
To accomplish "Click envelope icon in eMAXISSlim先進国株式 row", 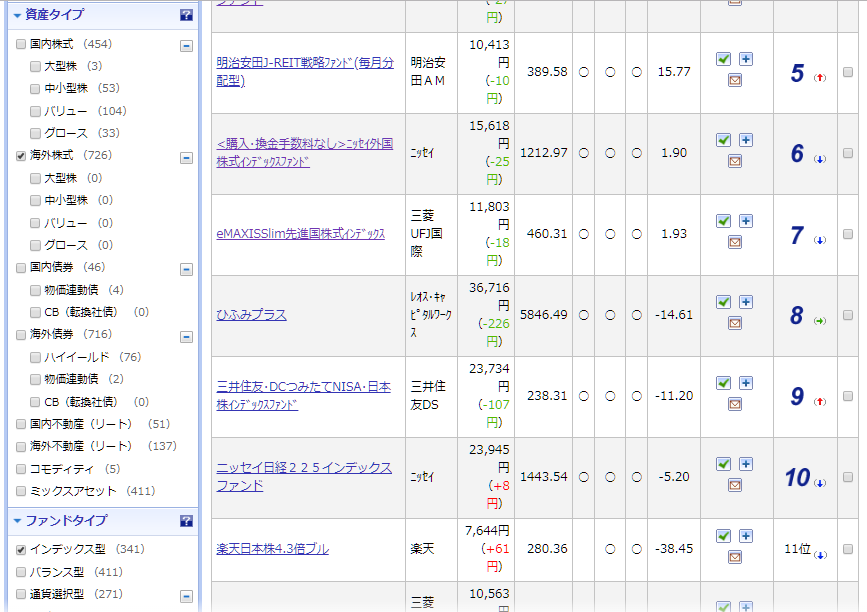I will pyautogui.click(x=735, y=242).
